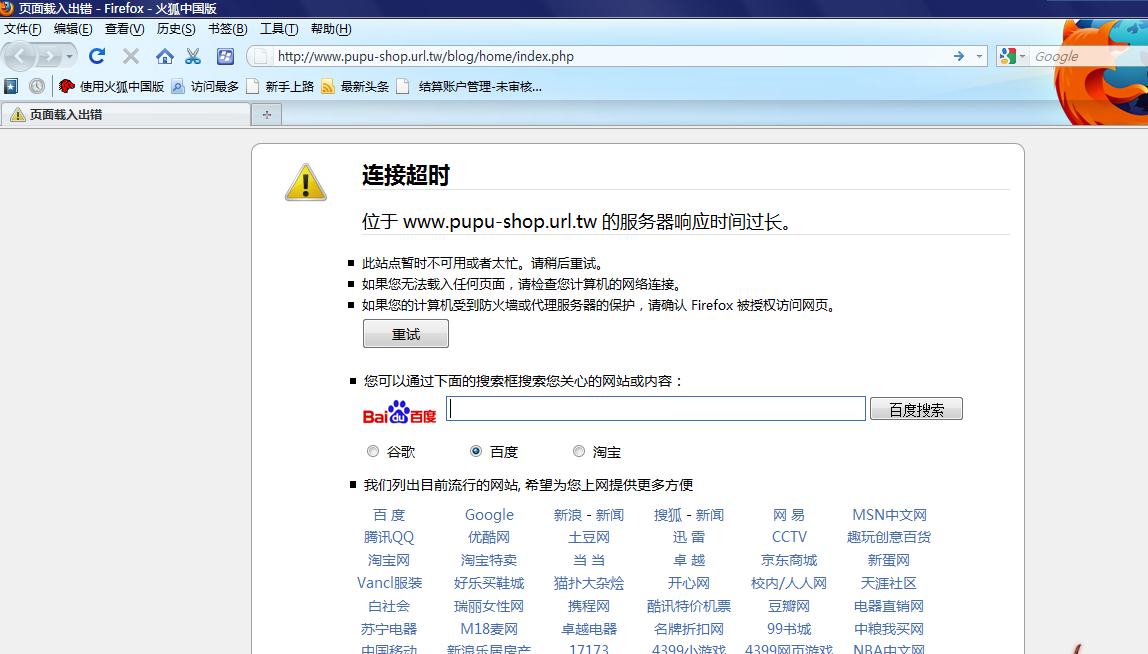The width and height of the screenshot is (1148, 654).
Task: Open the 书签(B) menu
Action: click(x=227, y=29)
